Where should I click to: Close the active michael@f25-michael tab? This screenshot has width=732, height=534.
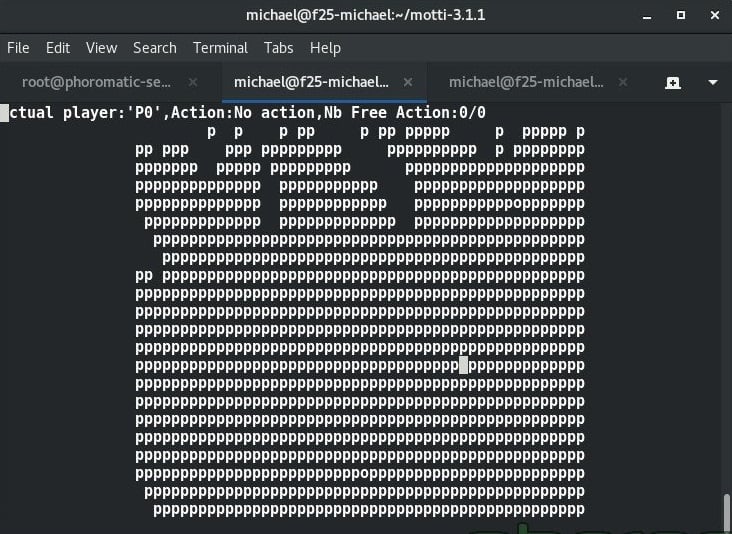coord(407,82)
